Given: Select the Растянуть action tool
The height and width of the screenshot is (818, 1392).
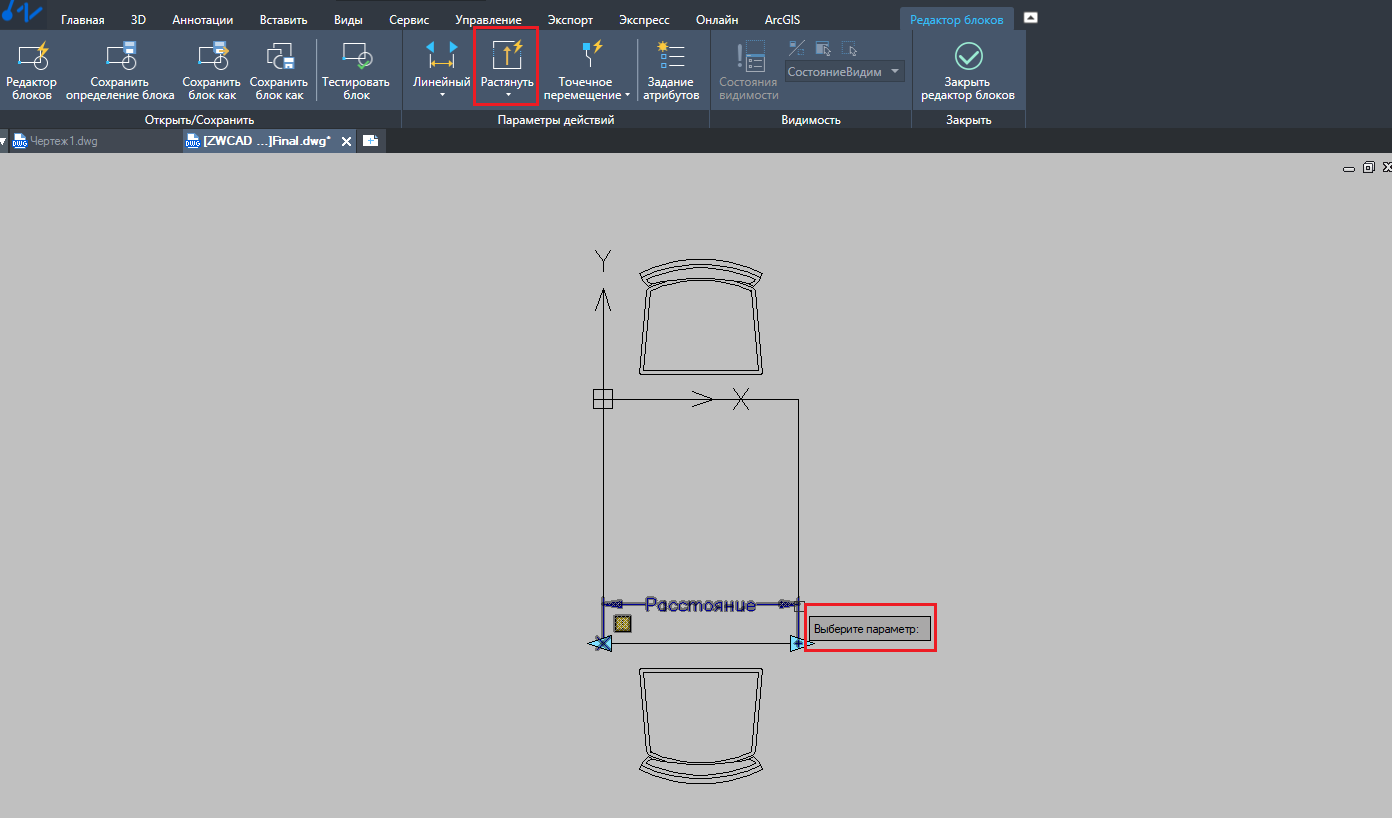Looking at the screenshot, I should click(x=507, y=64).
